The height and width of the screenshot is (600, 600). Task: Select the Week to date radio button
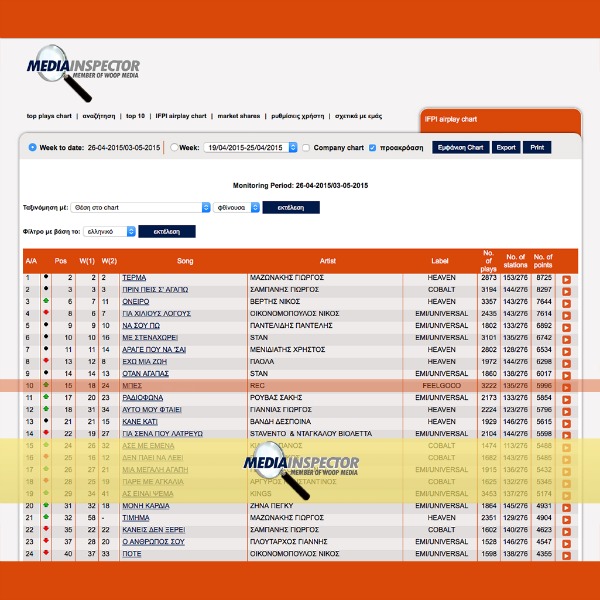(x=32, y=147)
